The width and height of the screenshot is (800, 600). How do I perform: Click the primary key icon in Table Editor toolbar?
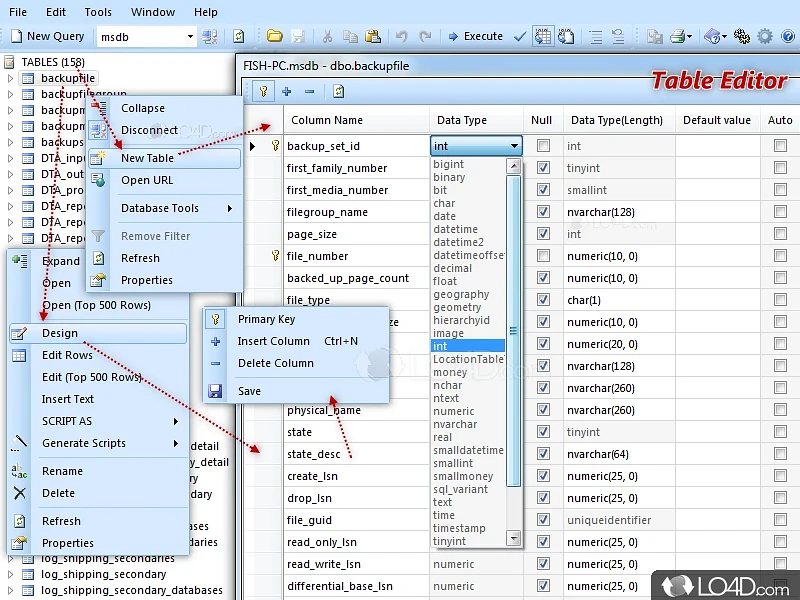pos(264,91)
